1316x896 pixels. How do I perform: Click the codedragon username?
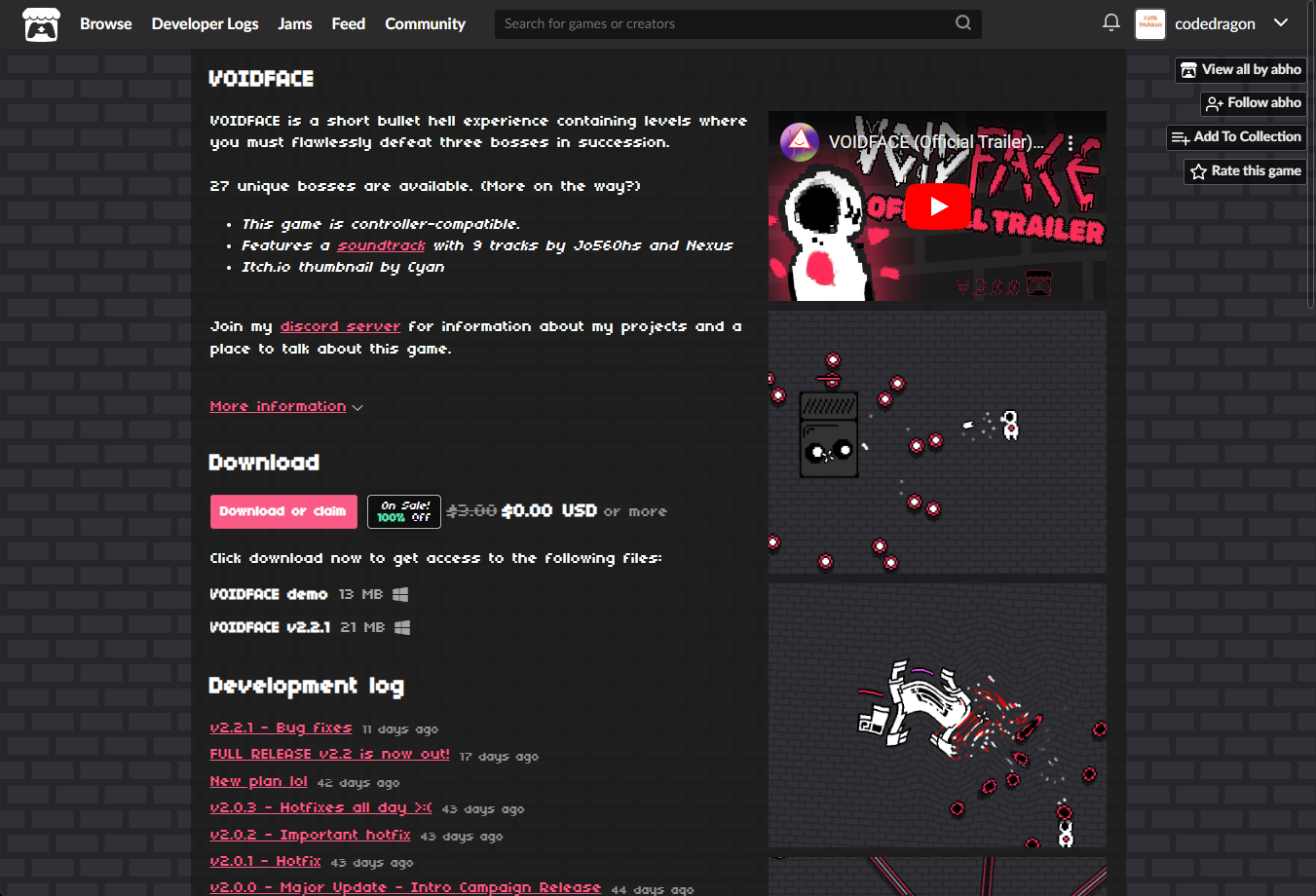coord(1215,24)
